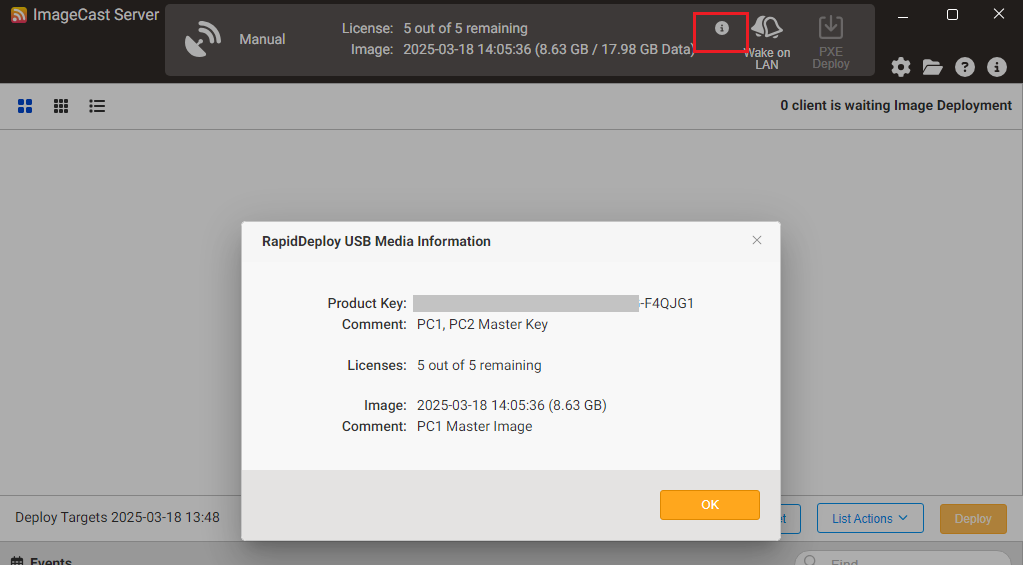Screen dimensions: 1023x565
Task: Click the product key ending F4QJG1
Action: tap(553, 303)
